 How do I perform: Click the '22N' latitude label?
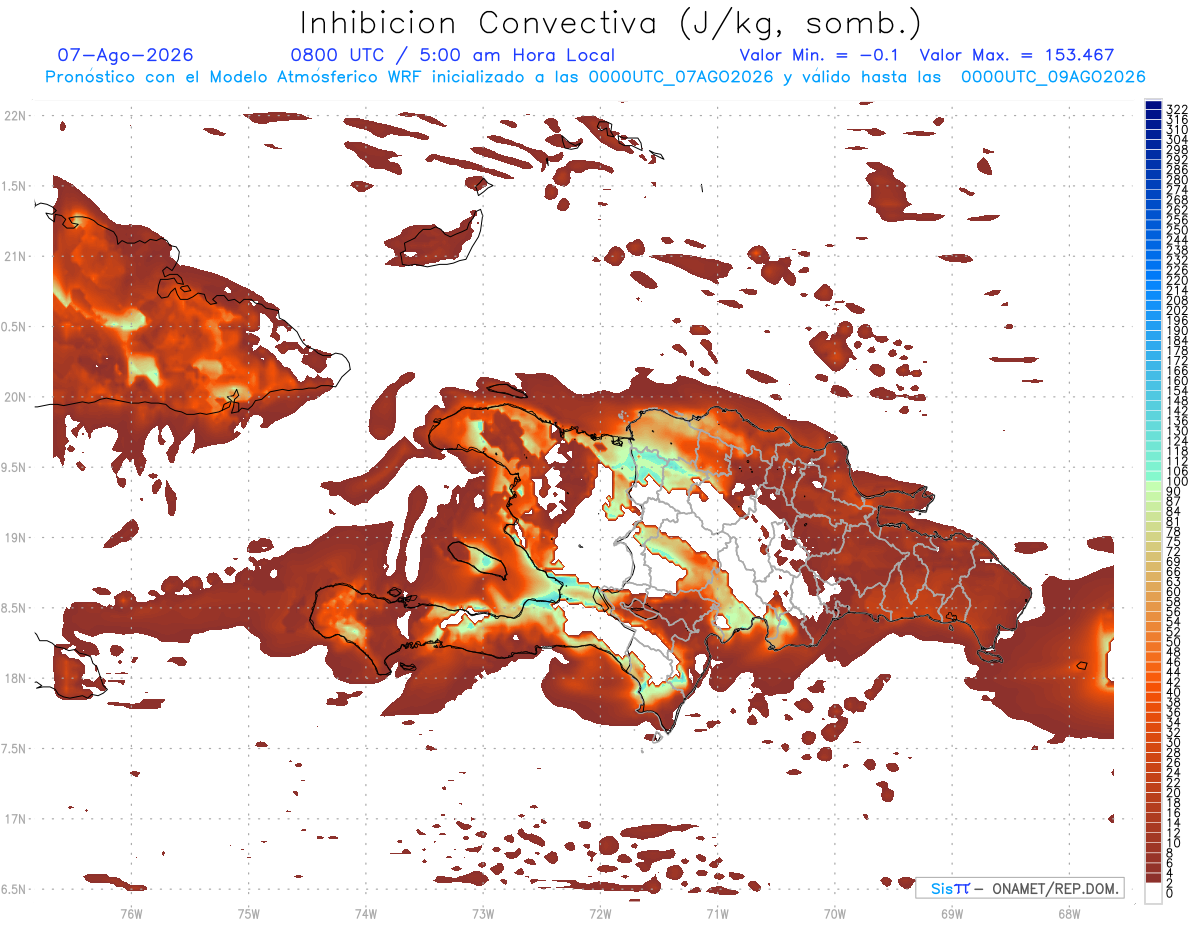17,115
